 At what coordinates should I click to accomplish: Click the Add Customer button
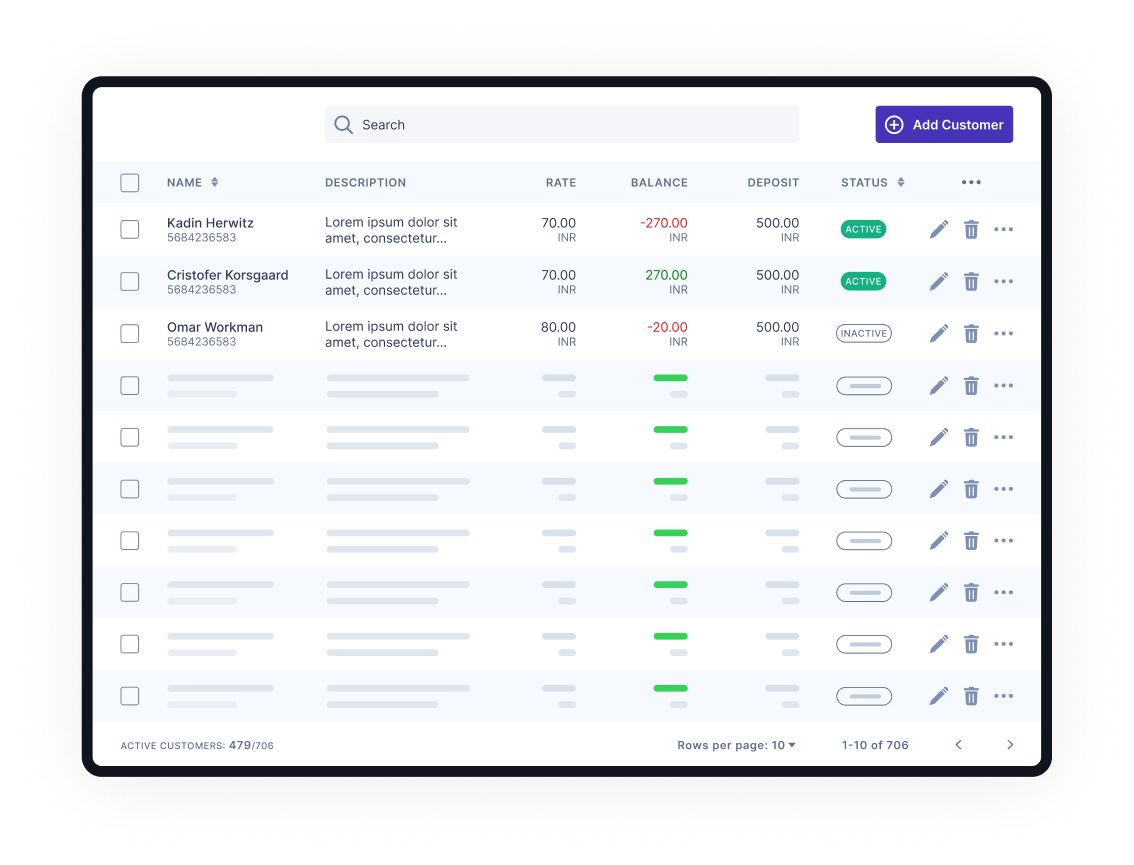(944, 125)
